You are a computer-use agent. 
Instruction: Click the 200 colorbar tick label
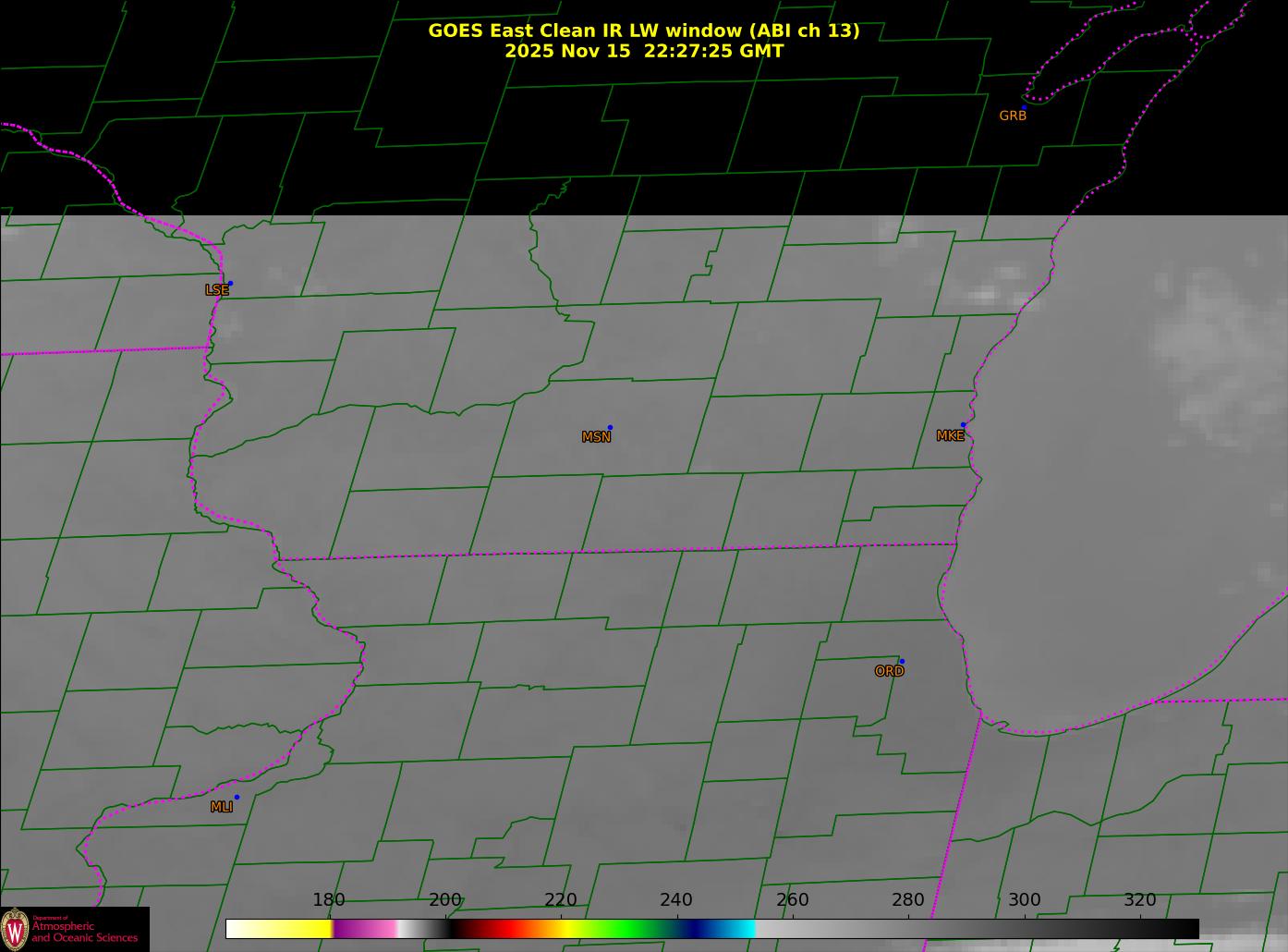coord(444,900)
